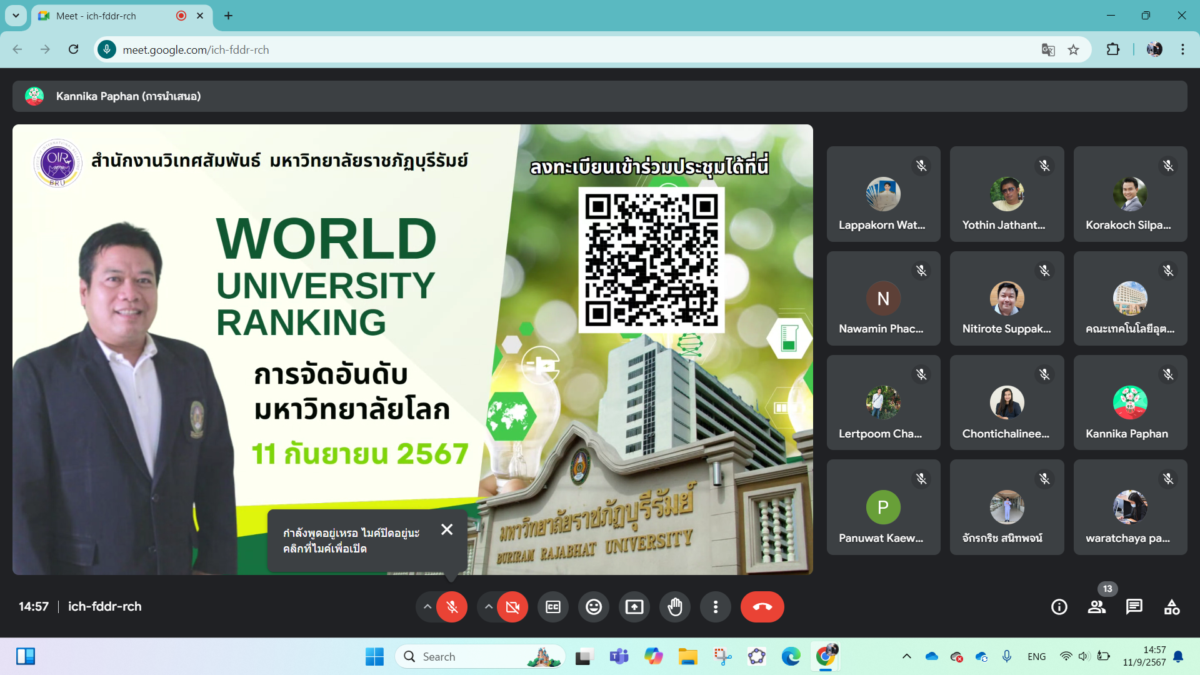Unmute the microphone in Meet controls
Image resolution: width=1200 pixels, height=675 pixels.
click(x=452, y=606)
